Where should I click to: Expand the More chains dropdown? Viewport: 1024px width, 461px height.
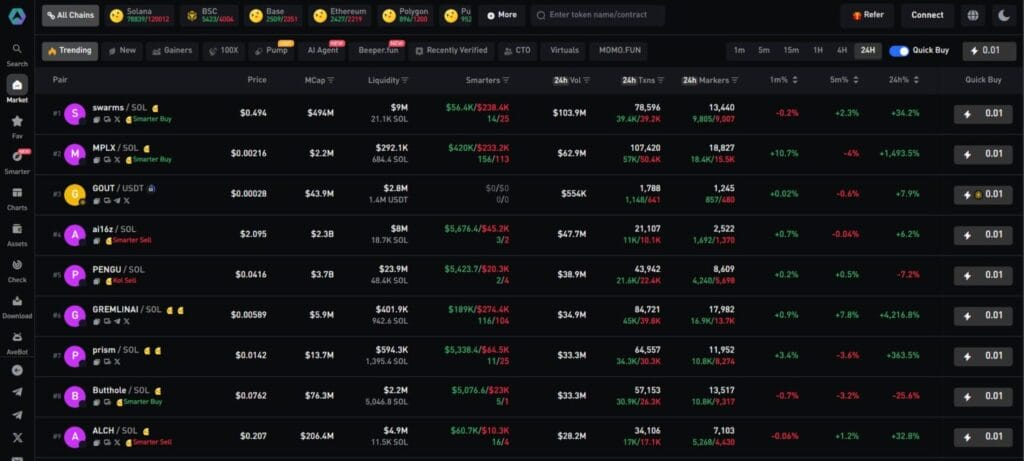click(x=501, y=15)
